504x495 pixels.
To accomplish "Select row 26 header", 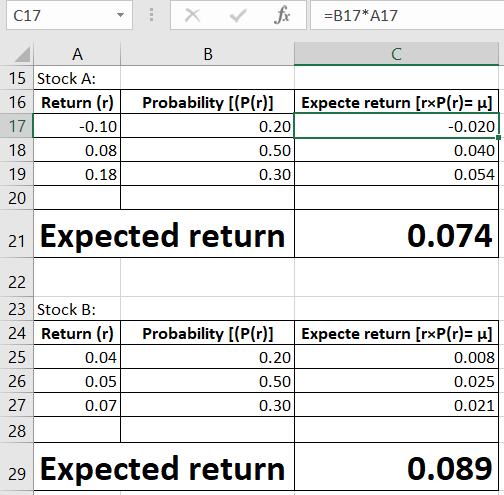I will [17, 381].
